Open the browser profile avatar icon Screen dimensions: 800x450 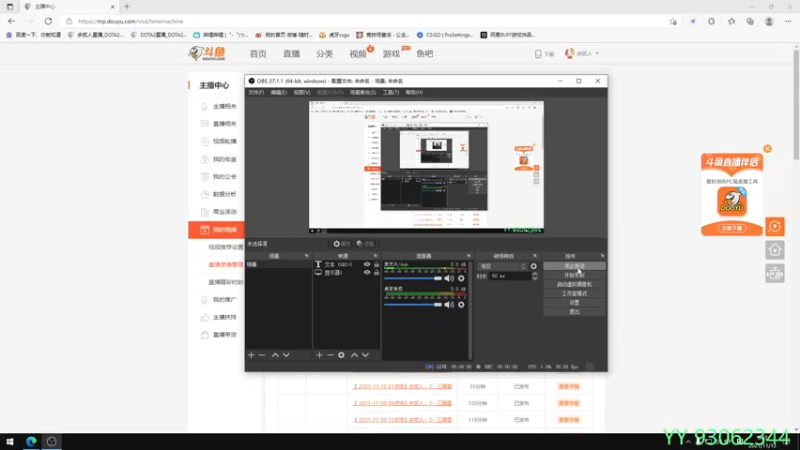(x=769, y=21)
